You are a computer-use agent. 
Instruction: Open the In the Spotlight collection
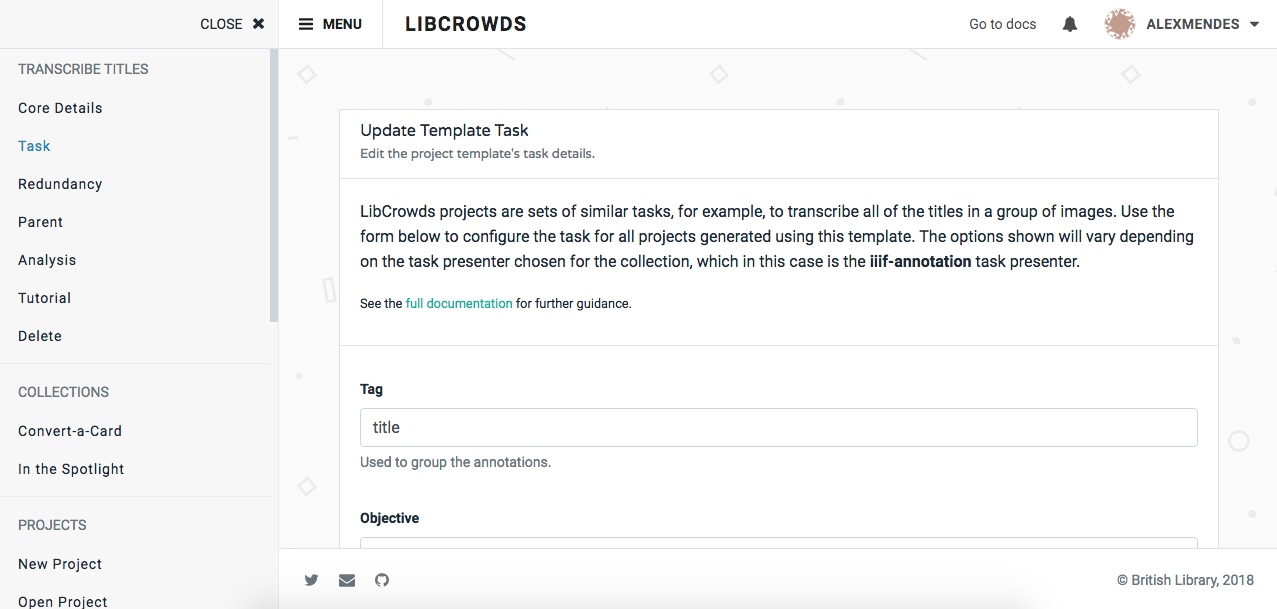tap(71, 468)
